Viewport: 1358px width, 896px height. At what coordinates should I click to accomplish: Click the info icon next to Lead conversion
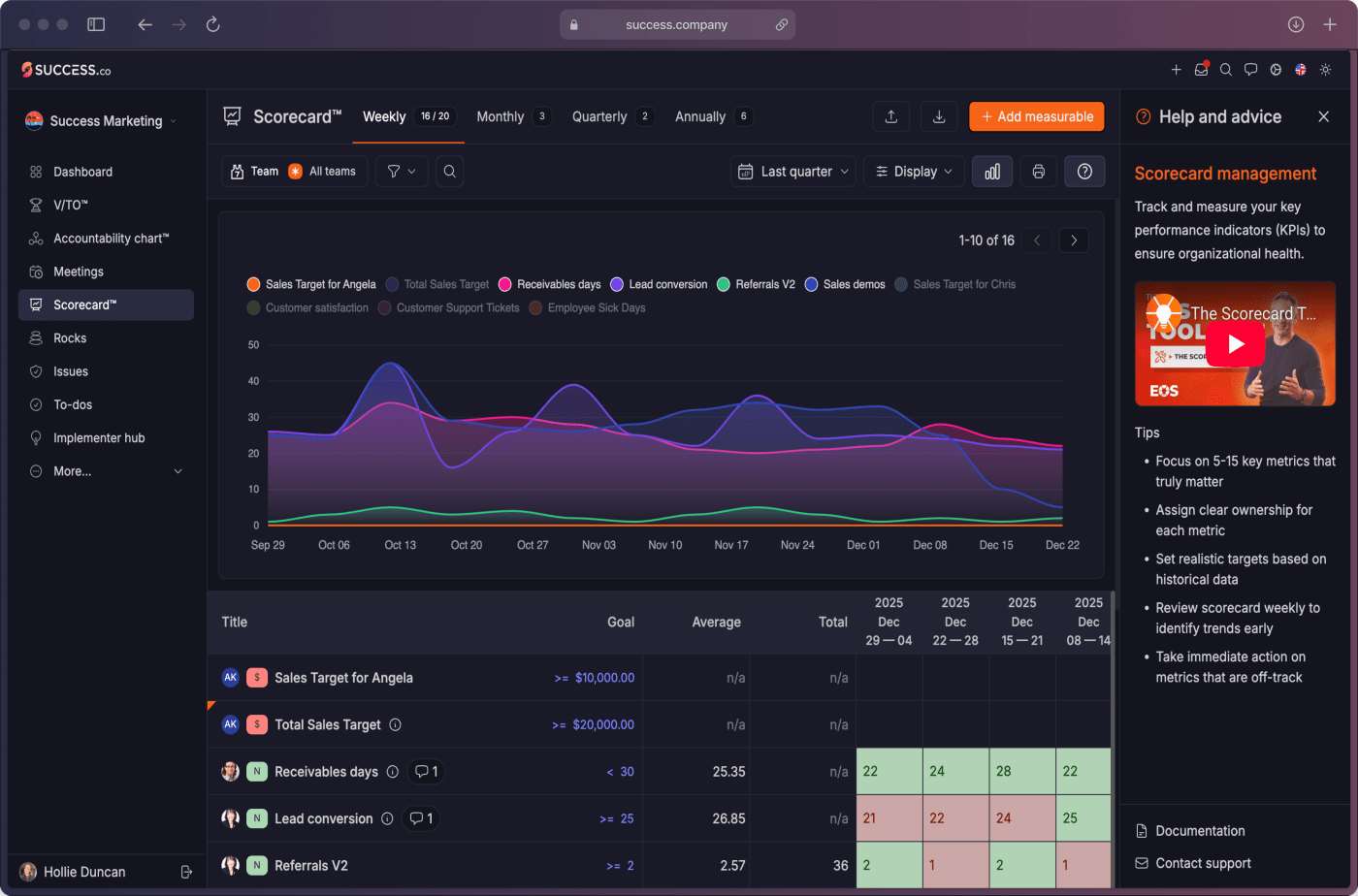[387, 818]
